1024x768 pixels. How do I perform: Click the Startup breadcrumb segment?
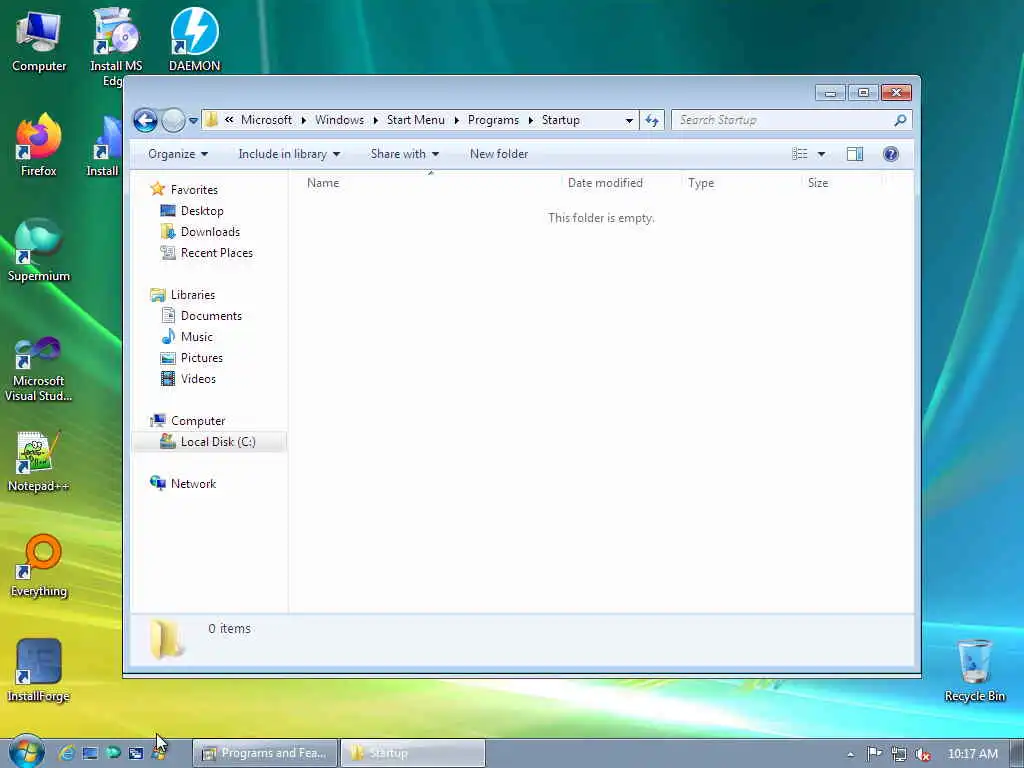(560, 120)
